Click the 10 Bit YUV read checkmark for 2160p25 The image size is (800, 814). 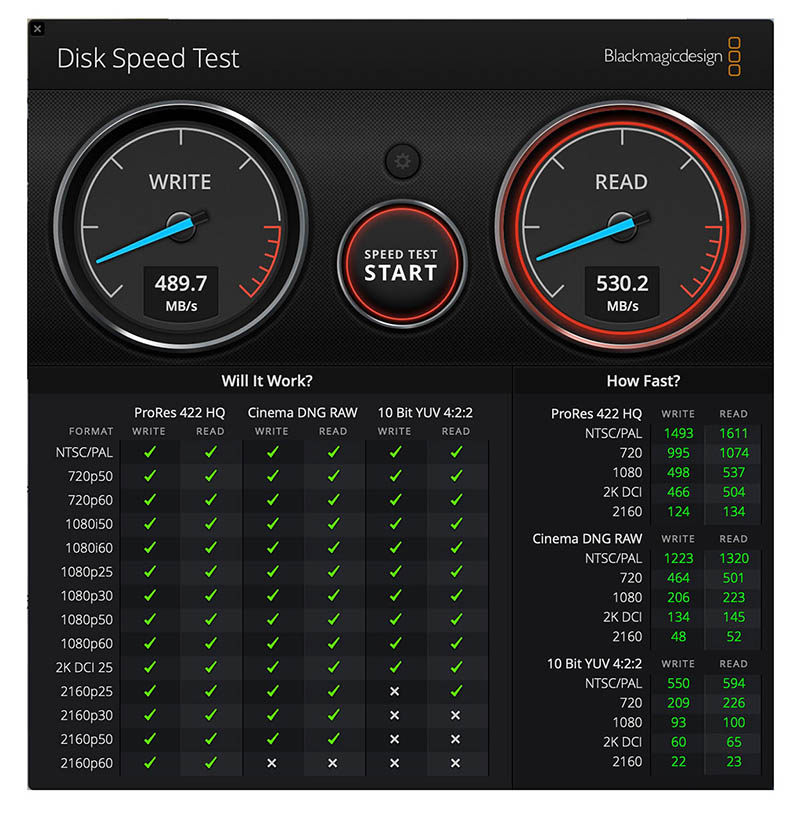pos(456,691)
